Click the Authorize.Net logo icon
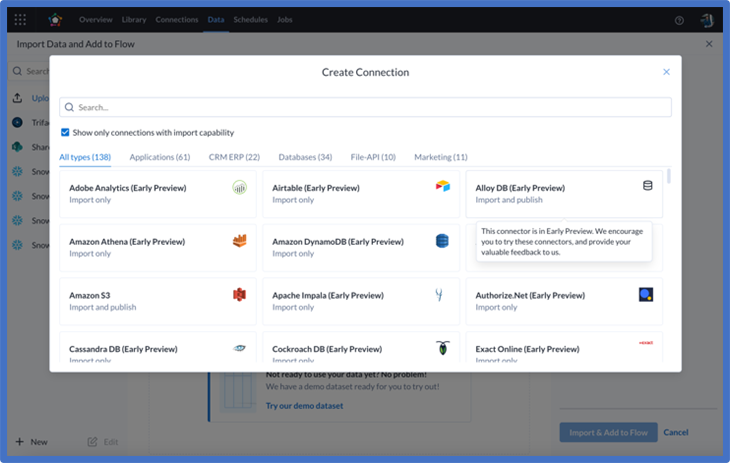Viewport: 730px width, 463px height. coord(646,294)
